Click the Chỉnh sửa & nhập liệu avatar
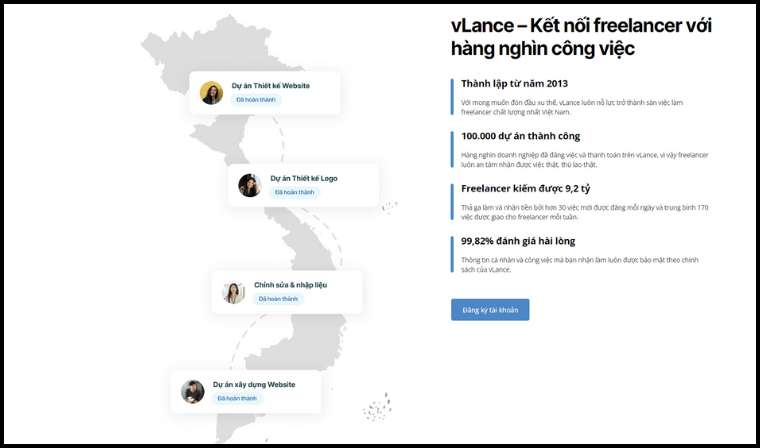This screenshot has width=760, height=448. click(234, 292)
